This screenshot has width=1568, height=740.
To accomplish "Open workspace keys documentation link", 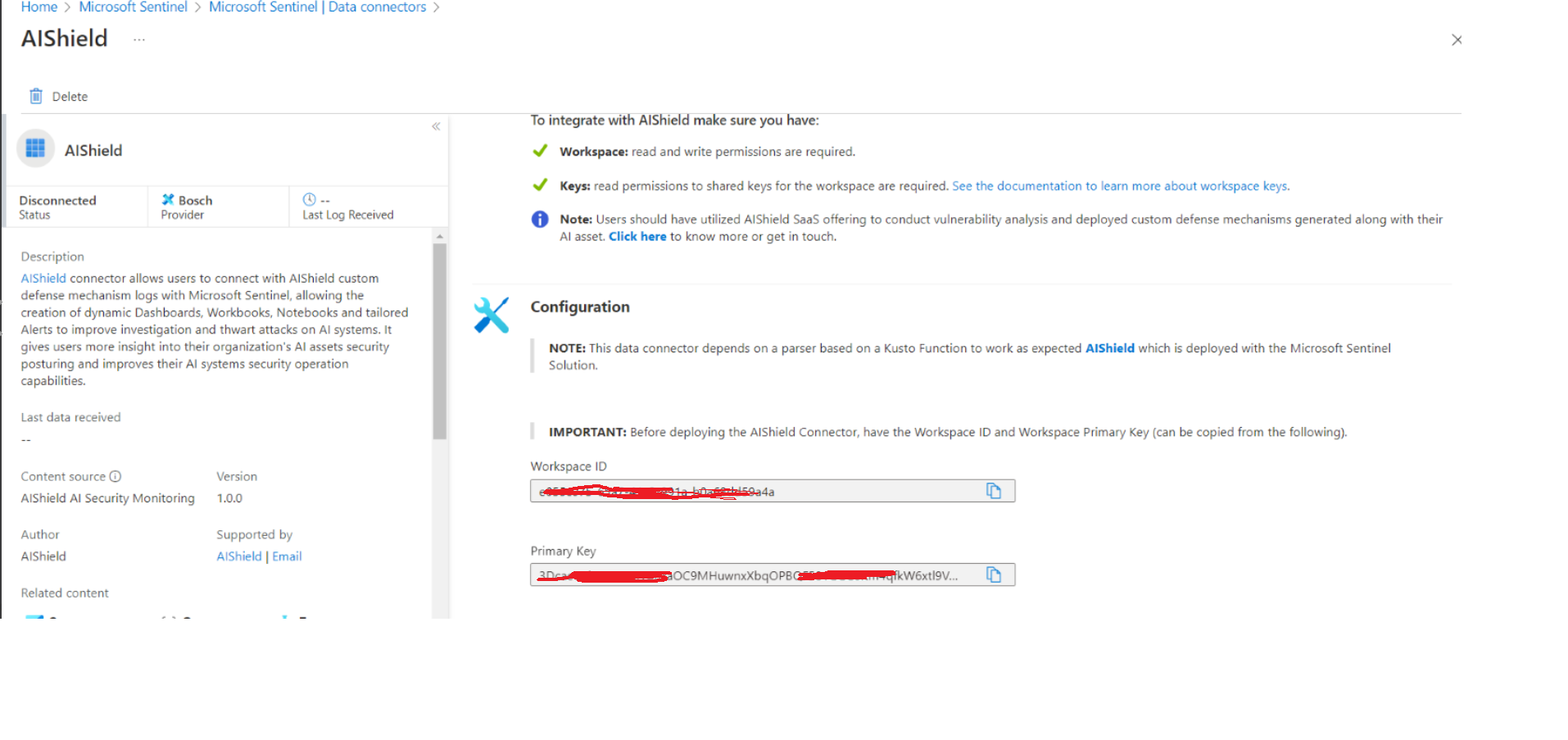I will [x=1120, y=186].
